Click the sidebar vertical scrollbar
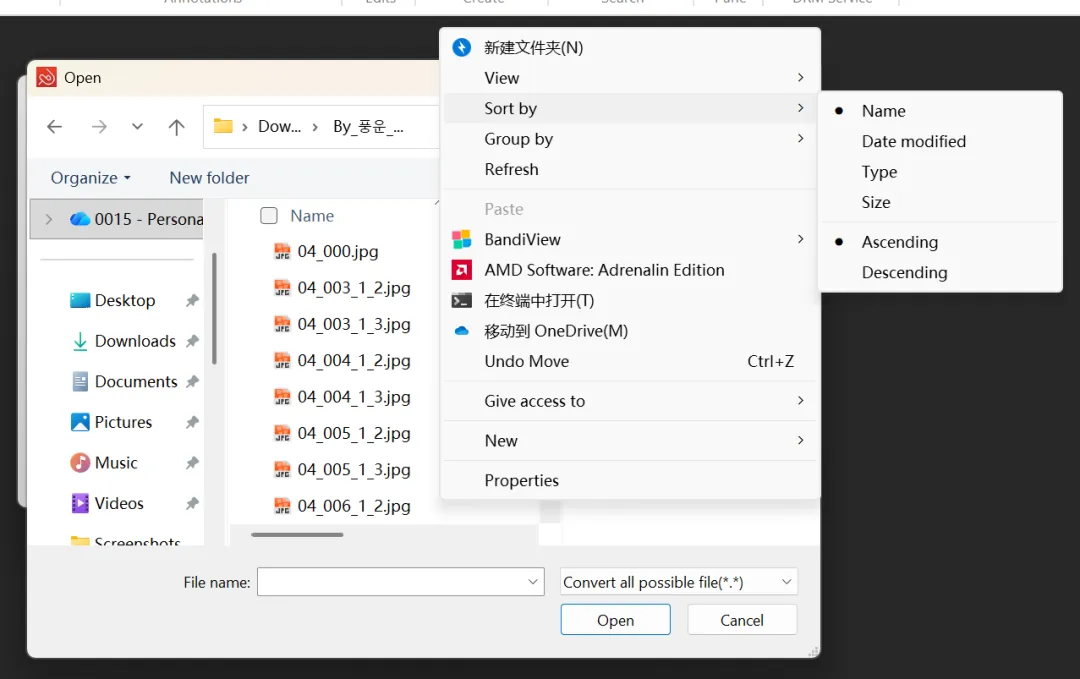1080x679 pixels. point(214,309)
